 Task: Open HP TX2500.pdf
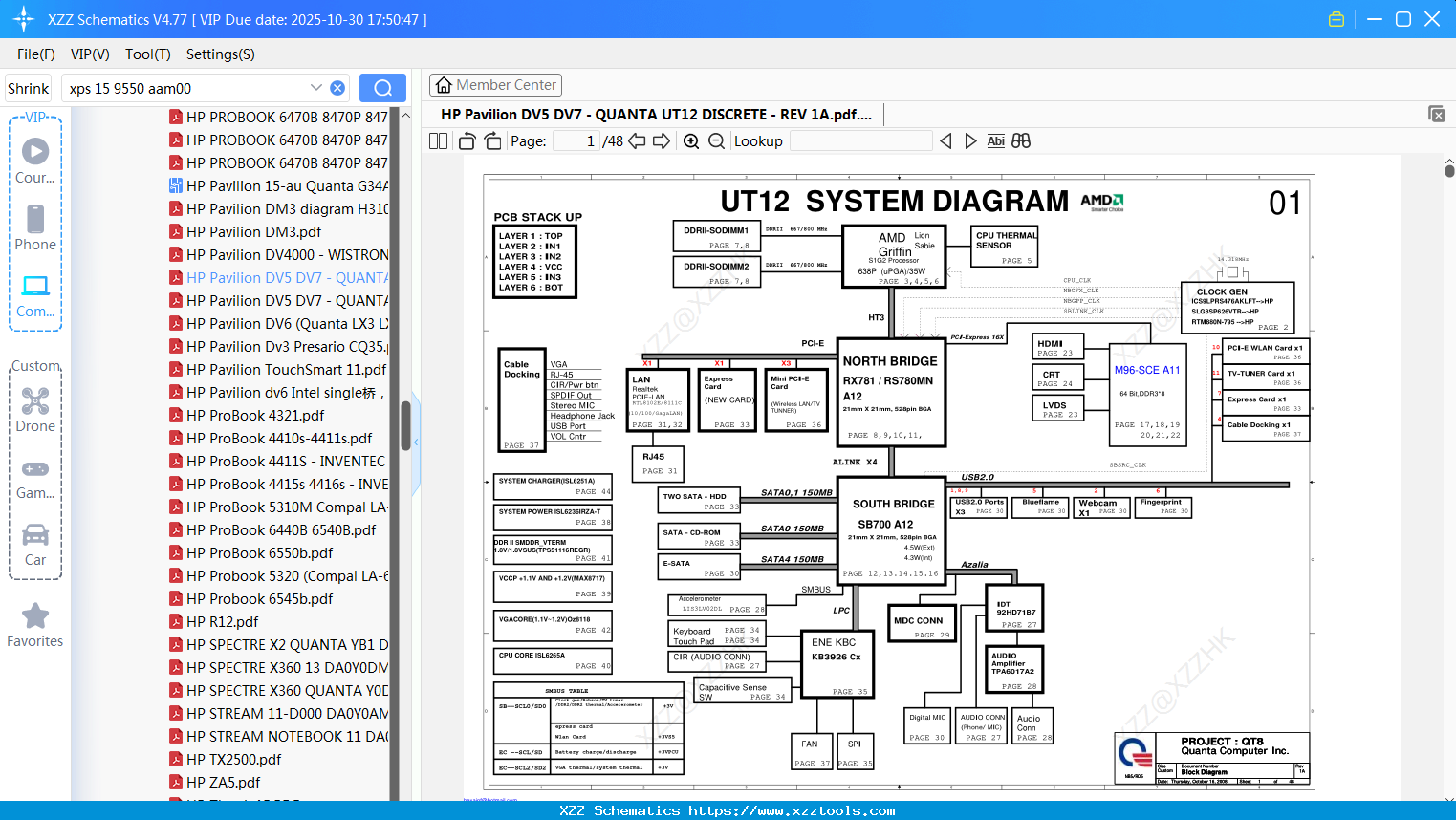coord(225,760)
